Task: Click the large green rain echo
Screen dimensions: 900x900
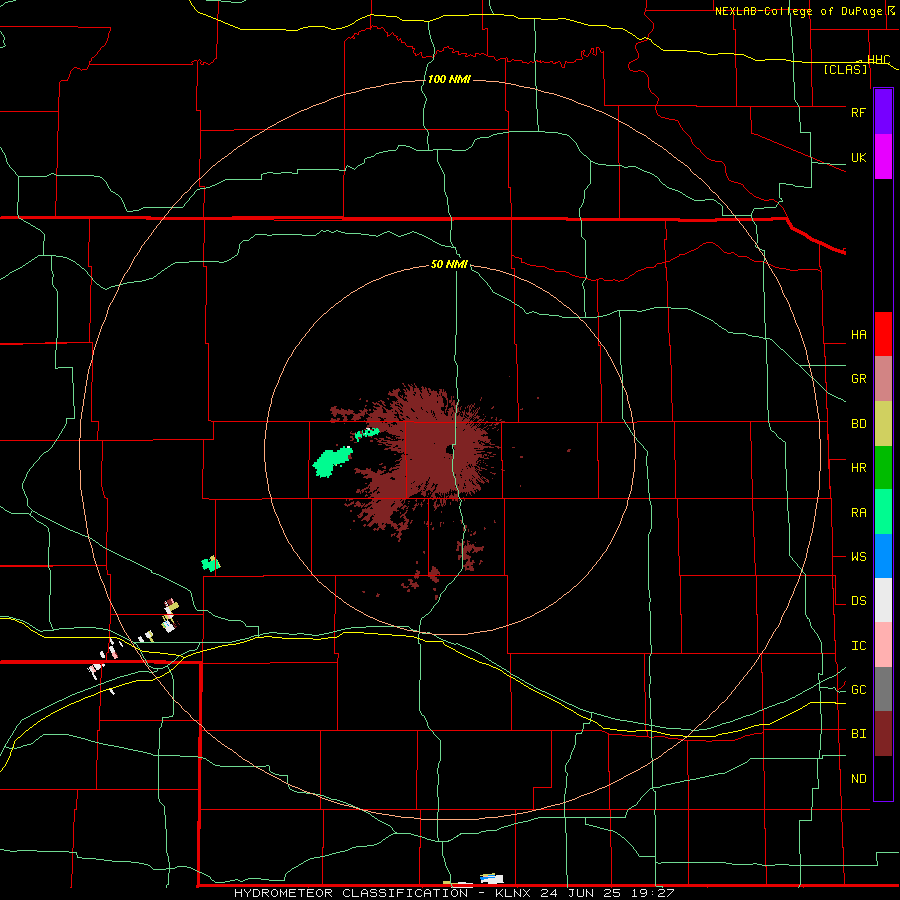Action: [x=332, y=461]
